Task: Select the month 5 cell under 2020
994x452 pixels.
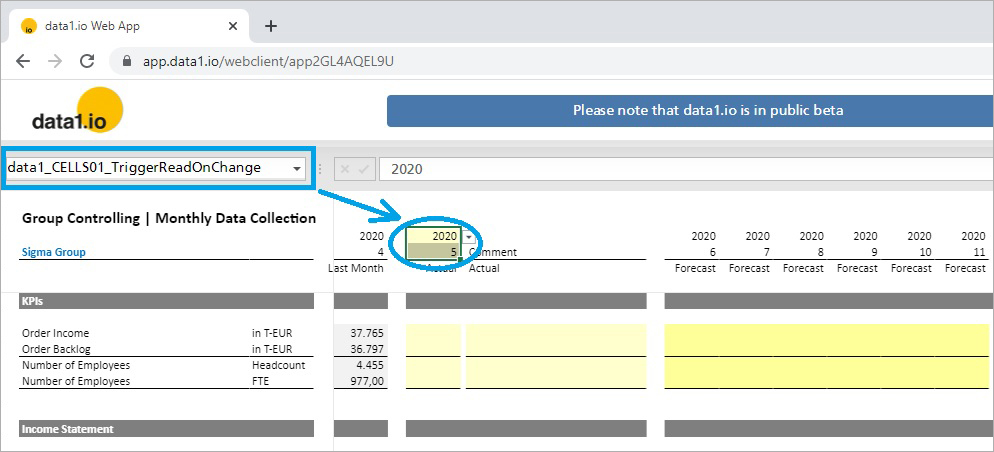Action: (433, 252)
